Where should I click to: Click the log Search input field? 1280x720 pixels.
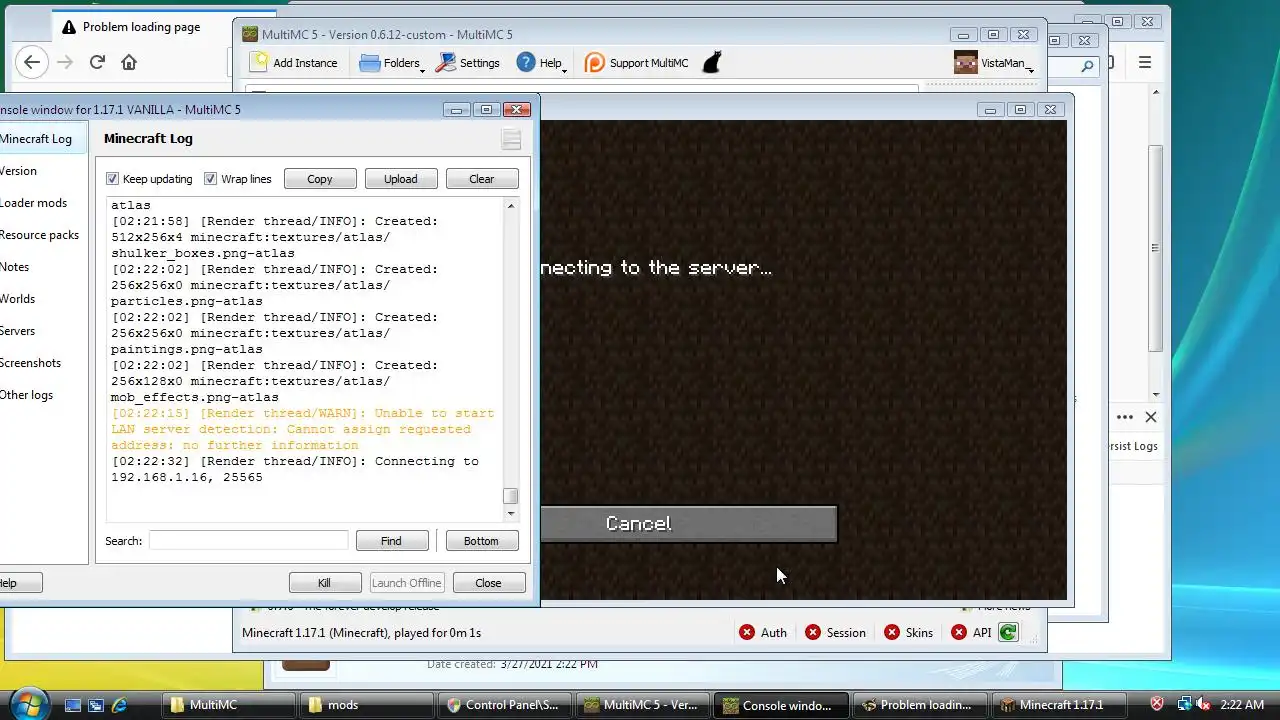(x=248, y=541)
